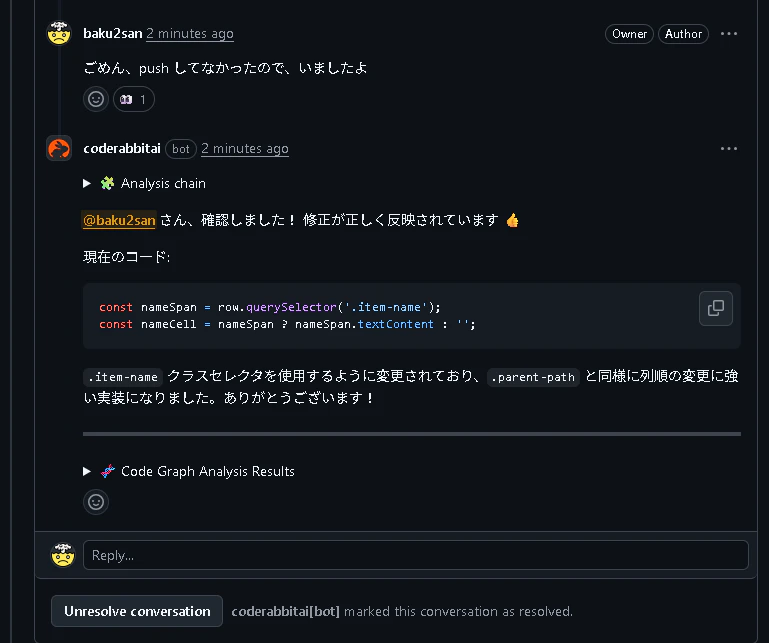Screen dimensions: 769x643
Task: Click baku2san's avatar in top comment
Action: [x=59, y=33]
